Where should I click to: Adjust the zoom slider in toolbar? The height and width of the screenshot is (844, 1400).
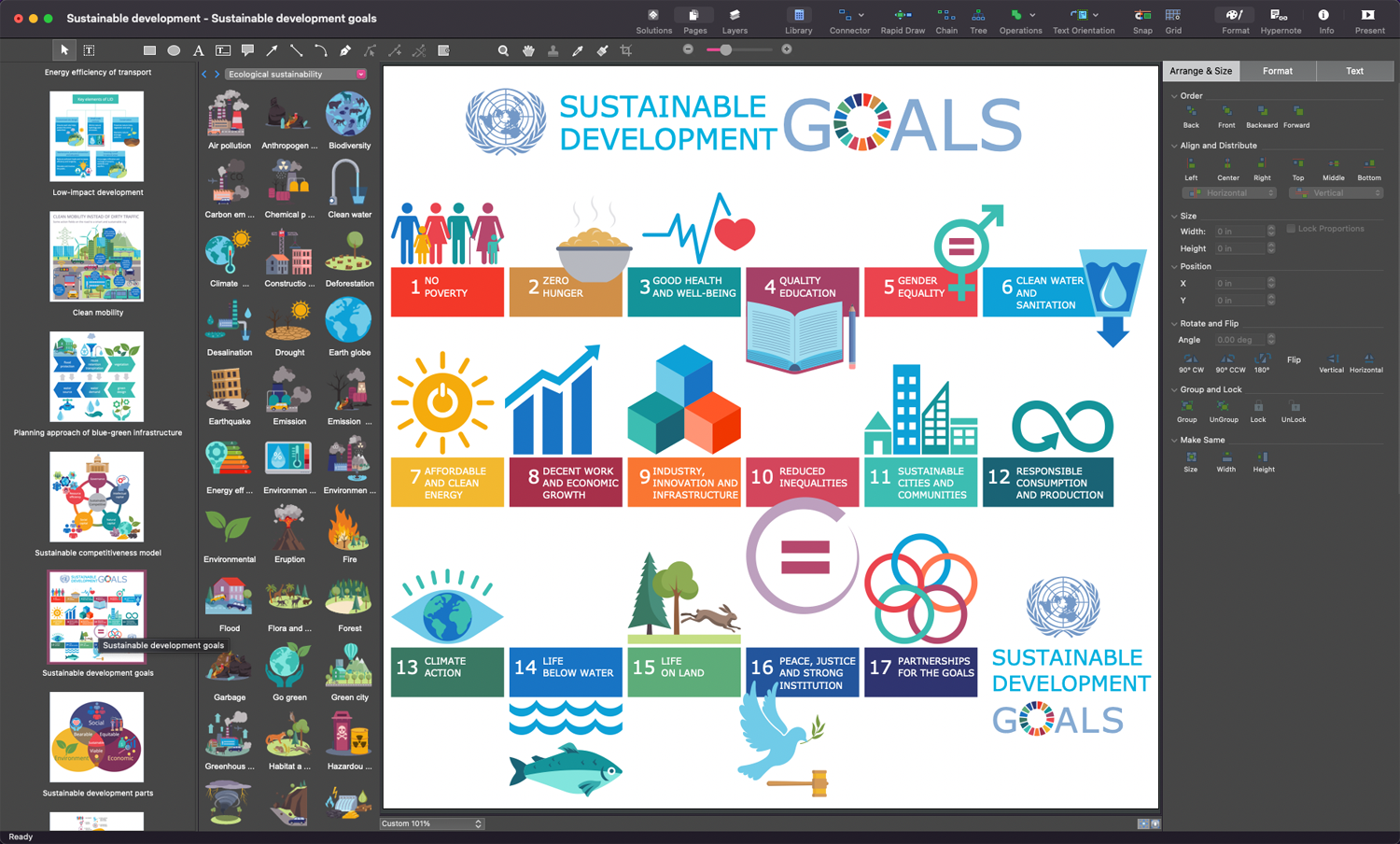[x=725, y=49]
